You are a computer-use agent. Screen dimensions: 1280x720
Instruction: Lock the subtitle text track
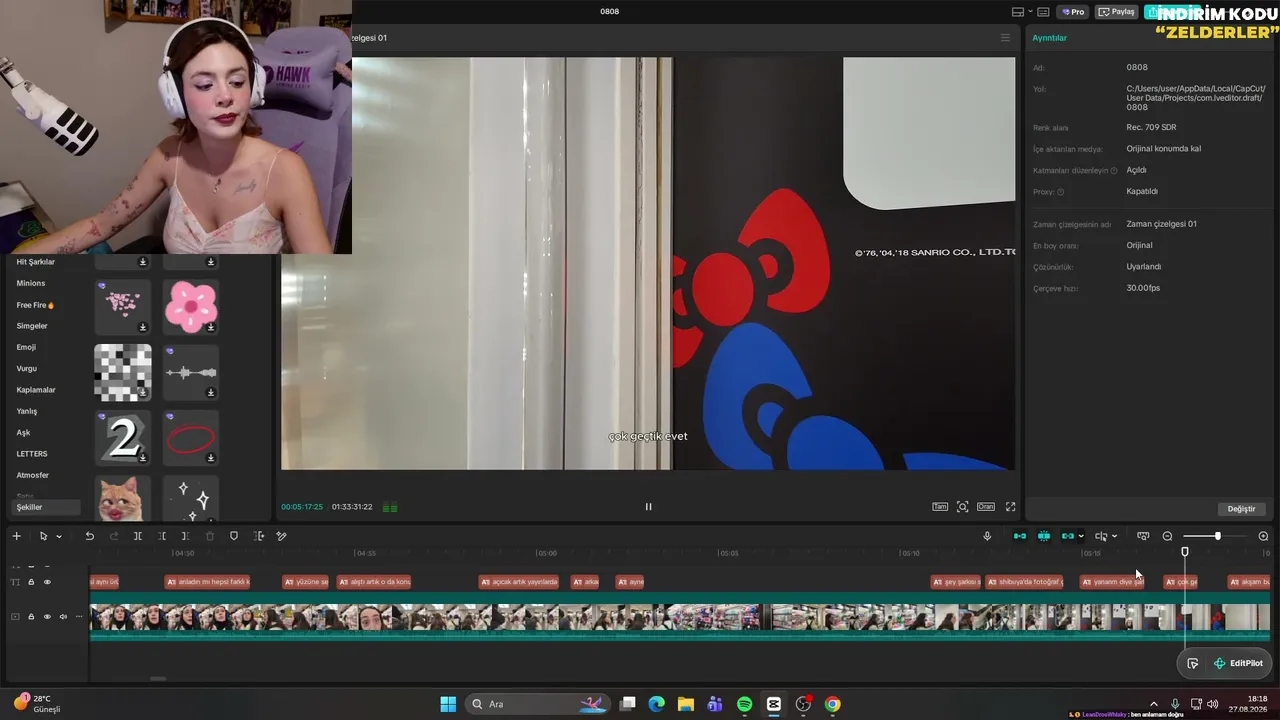31,582
